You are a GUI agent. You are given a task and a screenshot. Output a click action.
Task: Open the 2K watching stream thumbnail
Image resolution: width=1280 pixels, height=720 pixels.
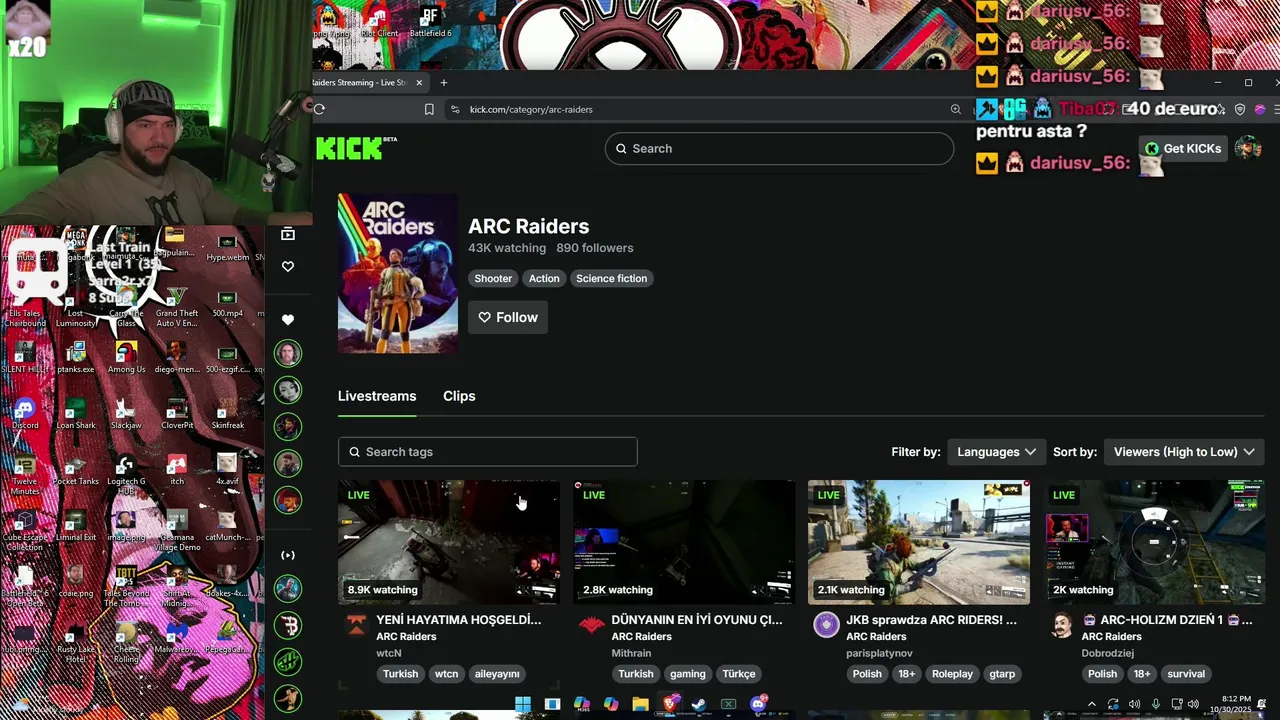coord(1154,542)
